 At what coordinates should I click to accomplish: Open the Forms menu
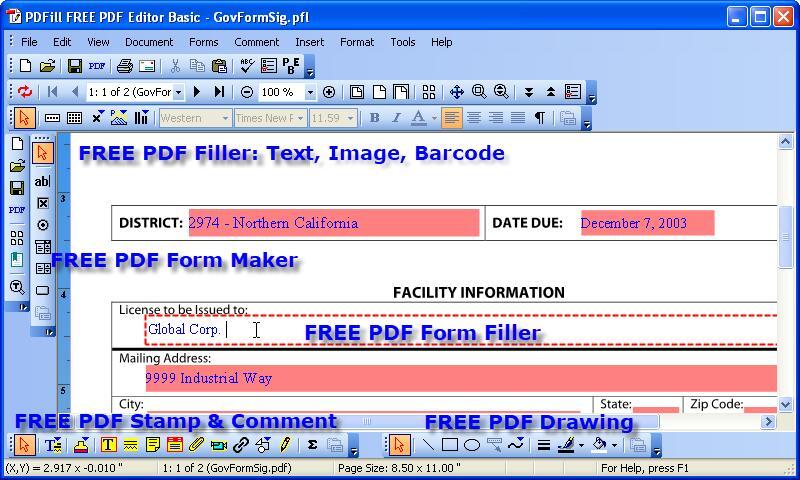click(204, 42)
